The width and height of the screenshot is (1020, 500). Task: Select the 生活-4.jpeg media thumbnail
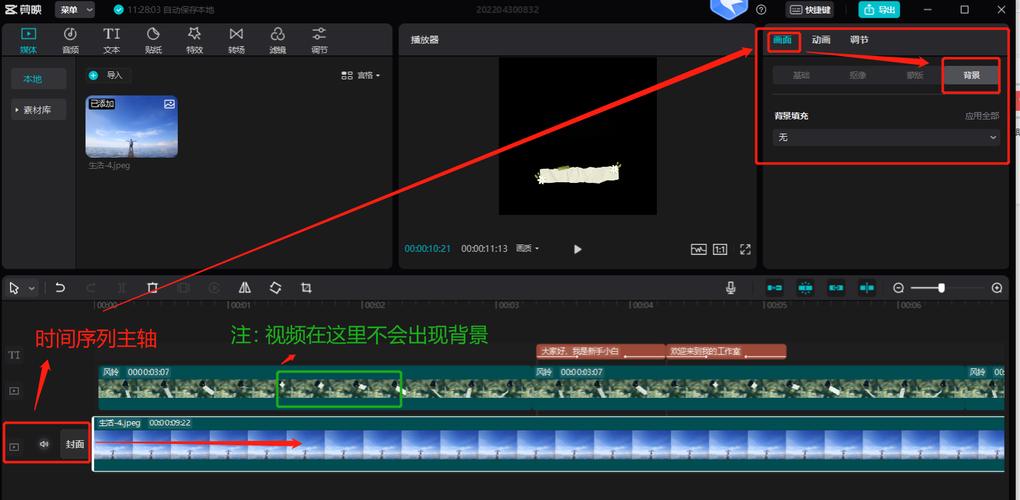tap(131, 127)
